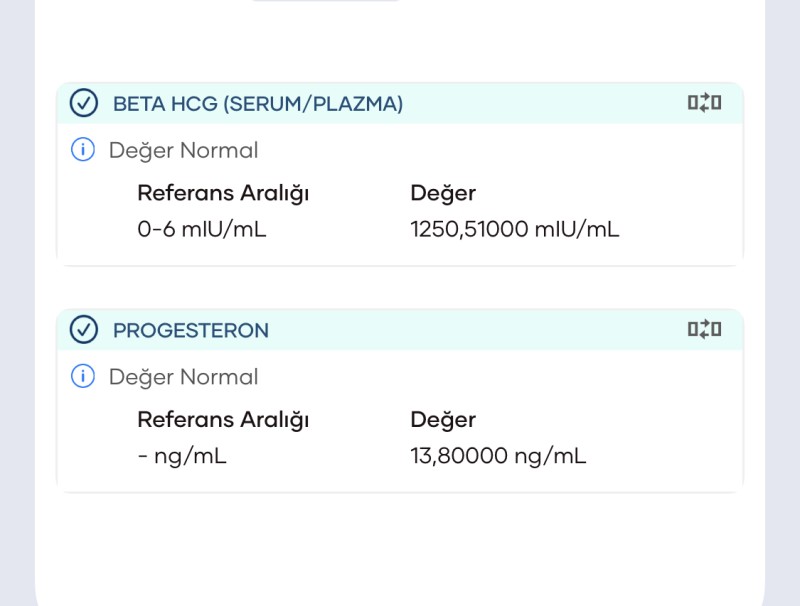
Task: Select the 13,80000 ng/mL result value
Action: (498, 456)
